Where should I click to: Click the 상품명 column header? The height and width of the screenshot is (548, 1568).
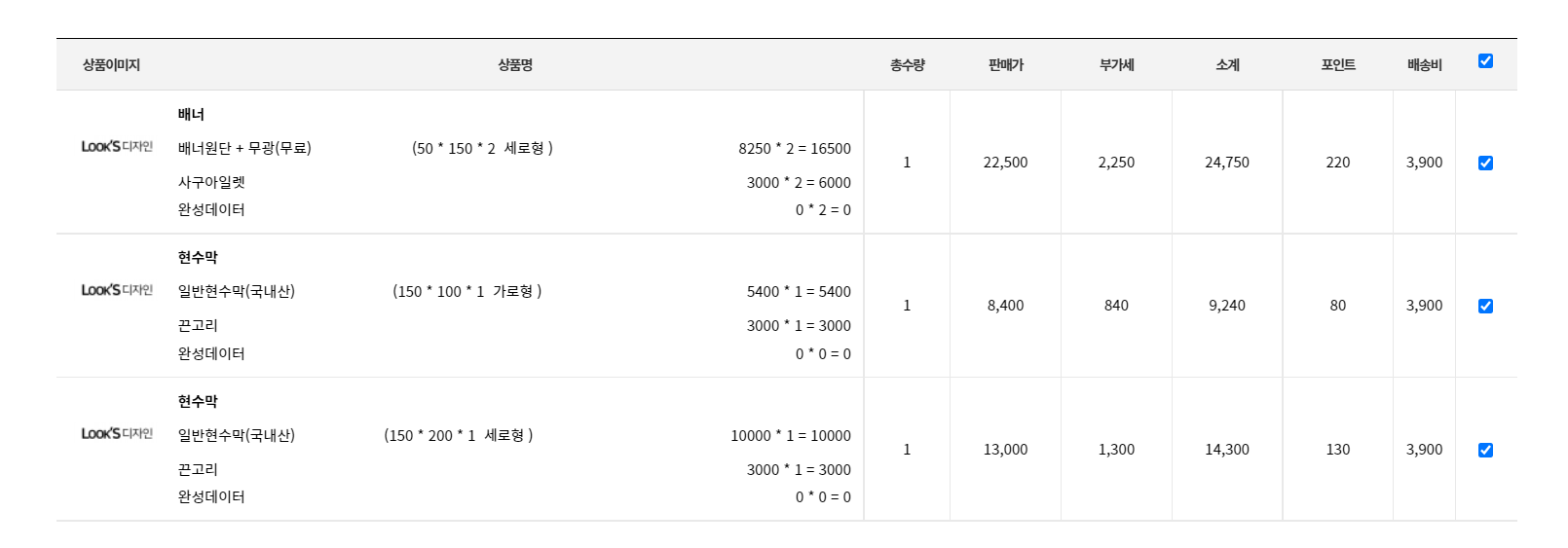[x=515, y=65]
